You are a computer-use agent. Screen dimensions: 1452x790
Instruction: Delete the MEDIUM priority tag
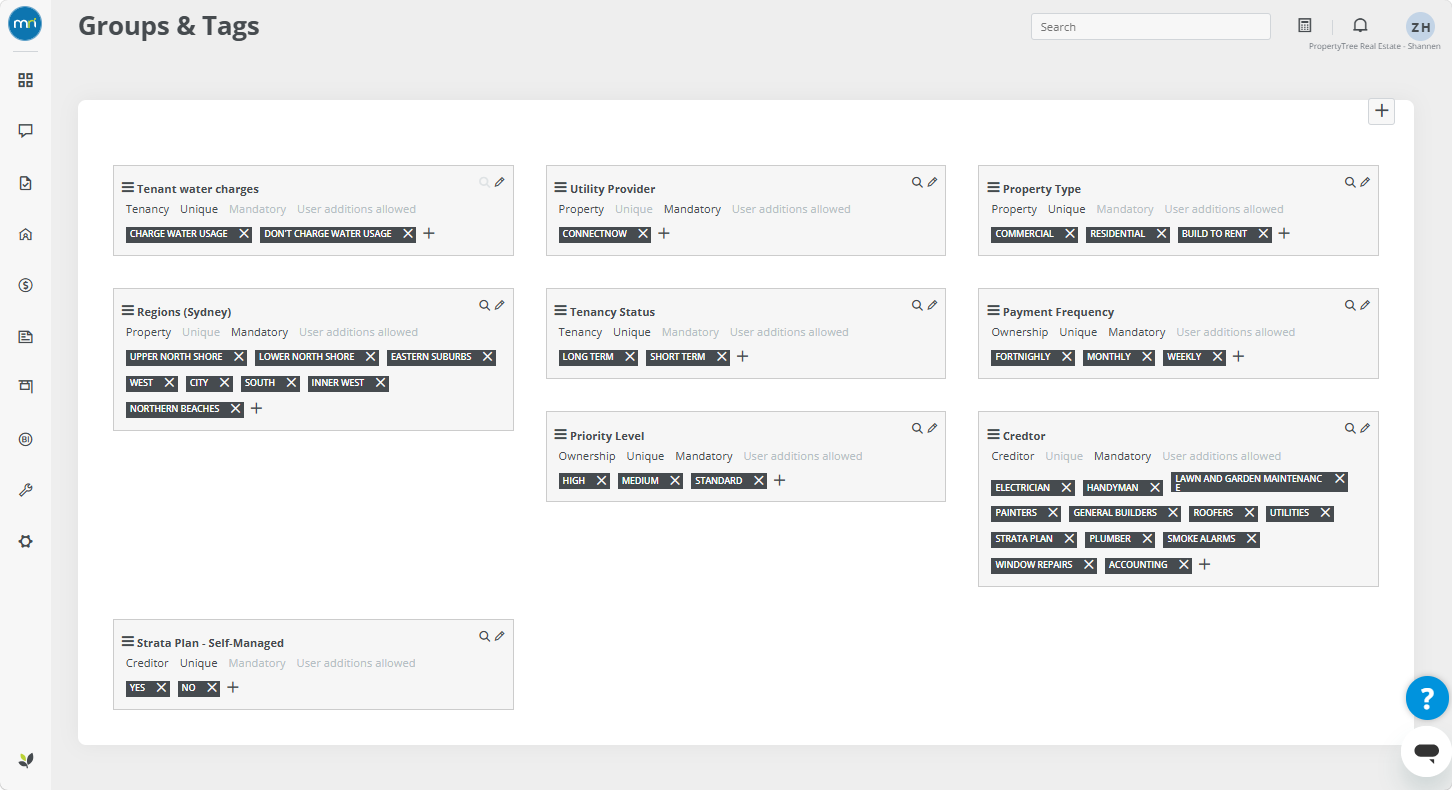(676, 481)
